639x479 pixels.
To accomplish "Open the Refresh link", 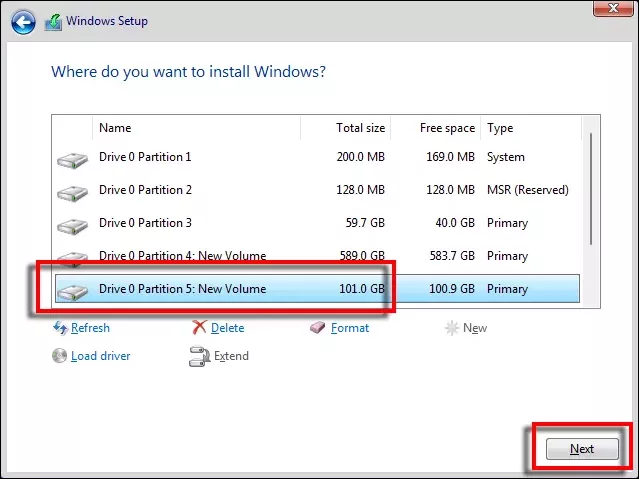I will [90, 328].
